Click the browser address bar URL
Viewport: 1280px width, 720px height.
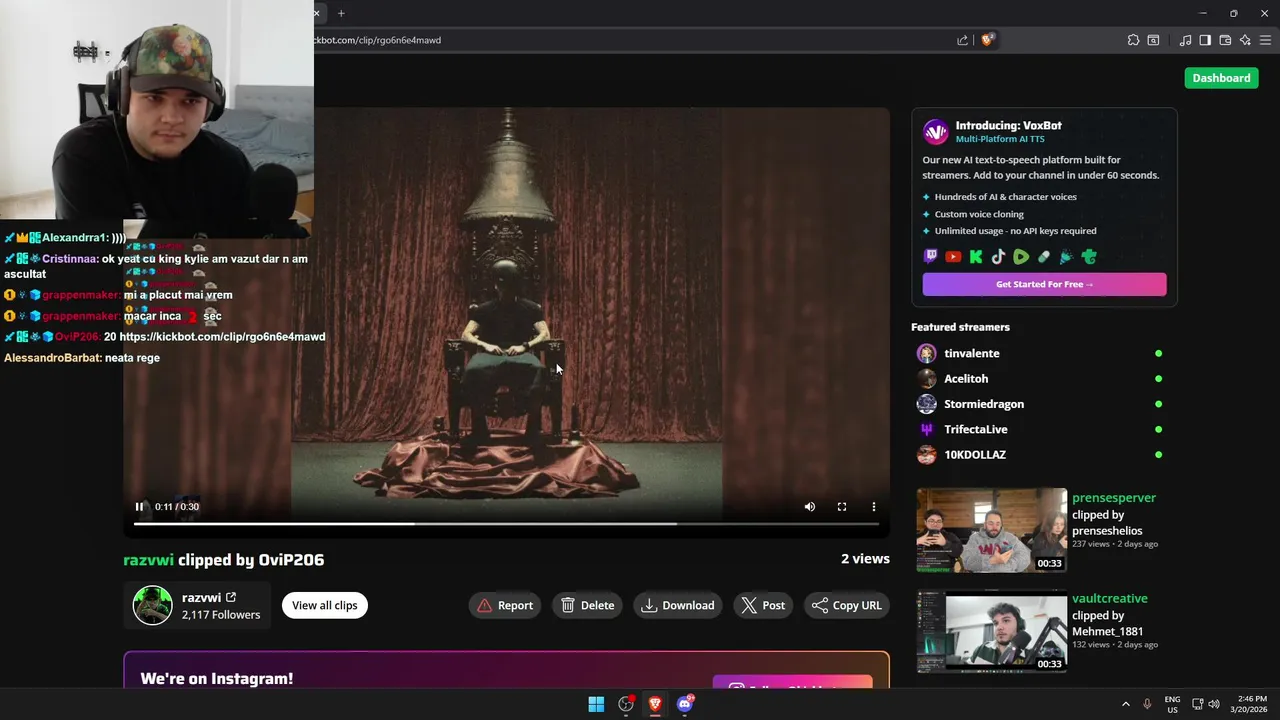coord(378,40)
